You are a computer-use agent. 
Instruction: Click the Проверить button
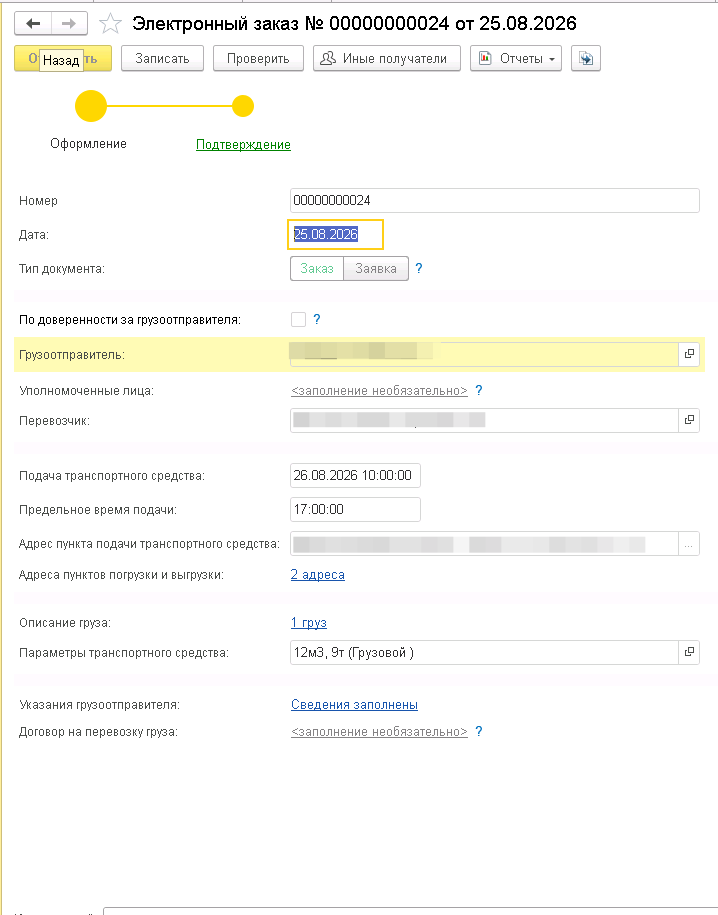pos(258,58)
